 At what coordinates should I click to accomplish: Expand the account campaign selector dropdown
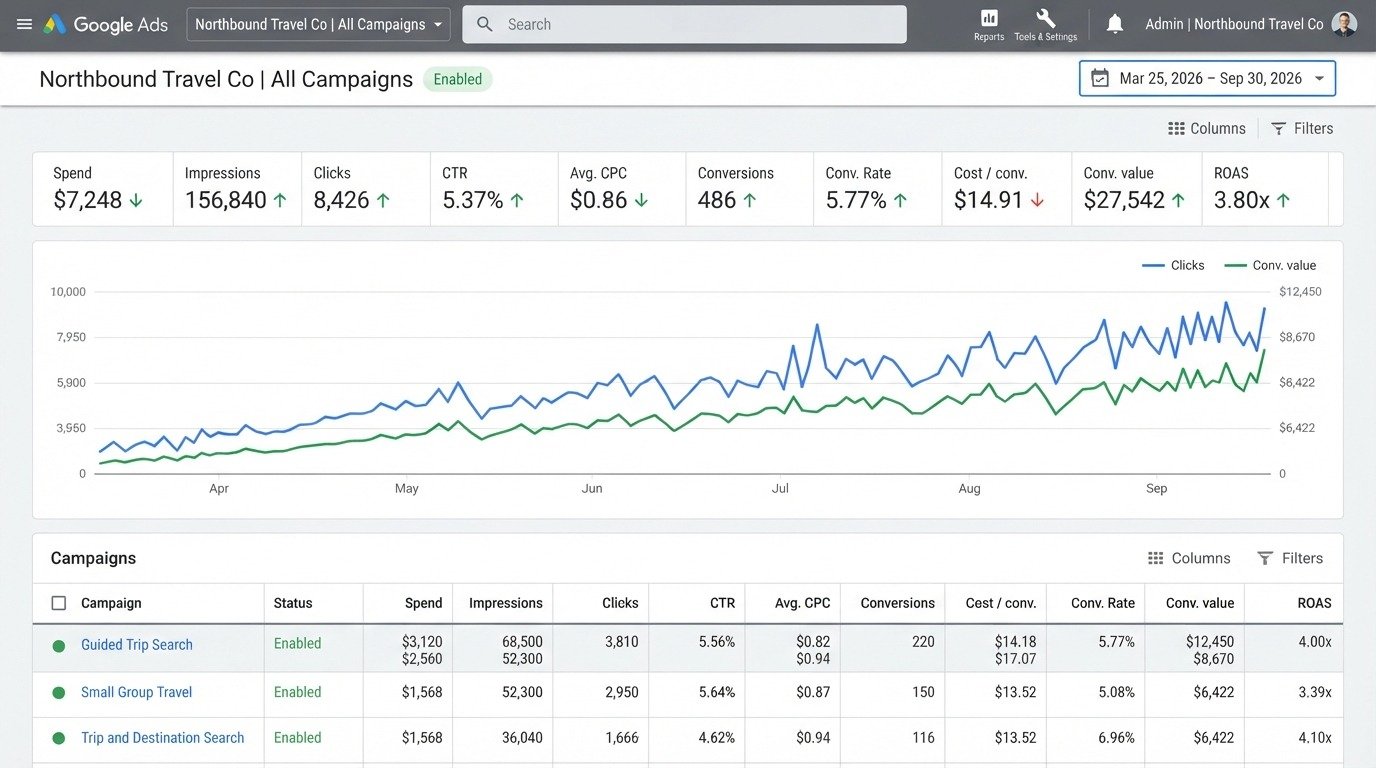click(x=318, y=24)
